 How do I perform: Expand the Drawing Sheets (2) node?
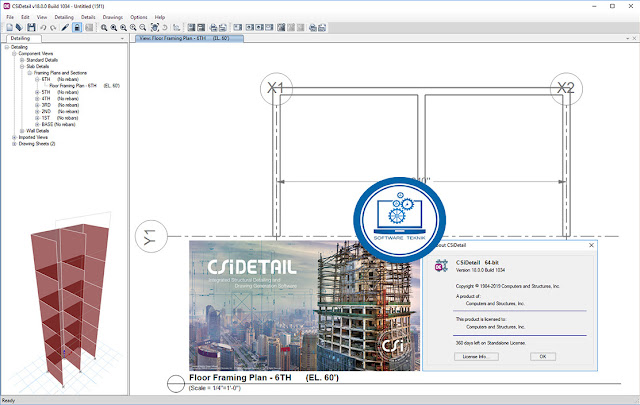click(x=14, y=144)
